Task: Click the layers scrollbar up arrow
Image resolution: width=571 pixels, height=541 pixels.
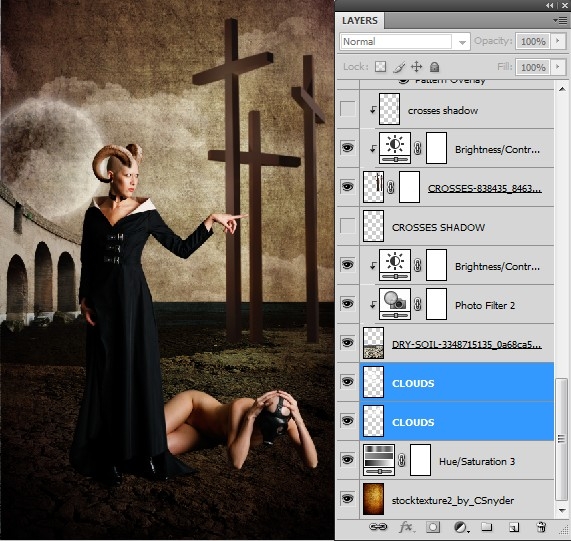Action: click(x=562, y=89)
